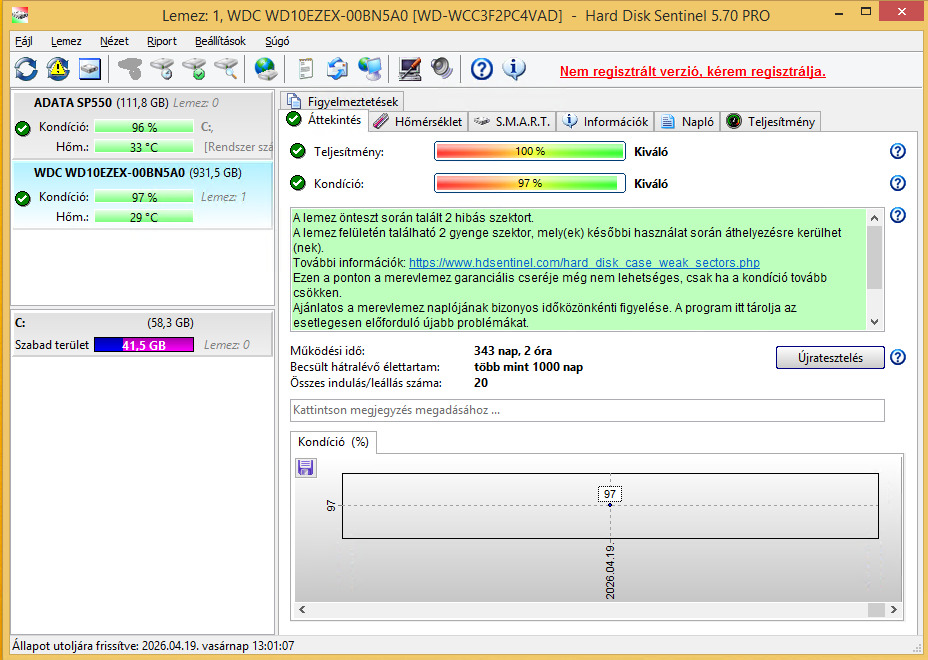928x660 pixels.
Task: Open the Riport menu
Action: coord(162,41)
